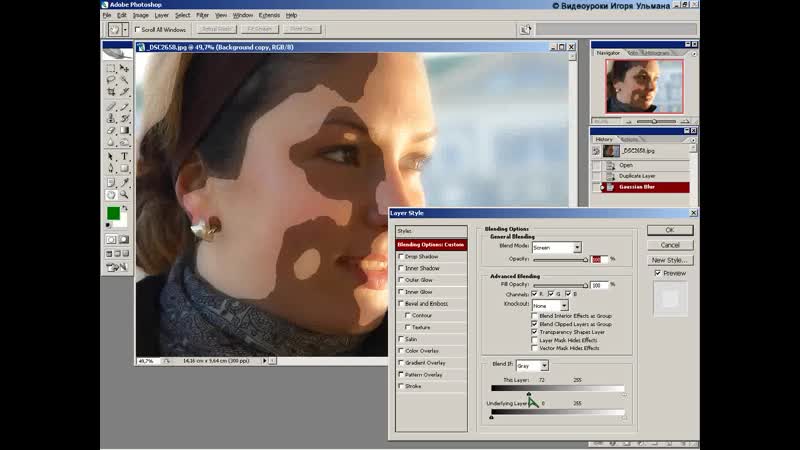This screenshot has width=800, height=450.
Task: Toggle the Preview checkbox
Action: (x=657, y=272)
